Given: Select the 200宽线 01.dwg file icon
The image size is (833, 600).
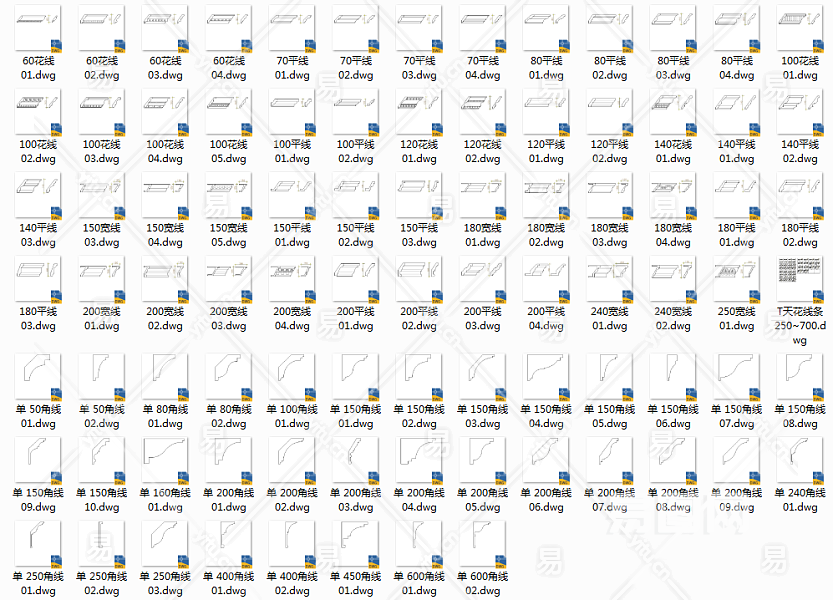Looking at the screenshot, I should pos(102,279).
